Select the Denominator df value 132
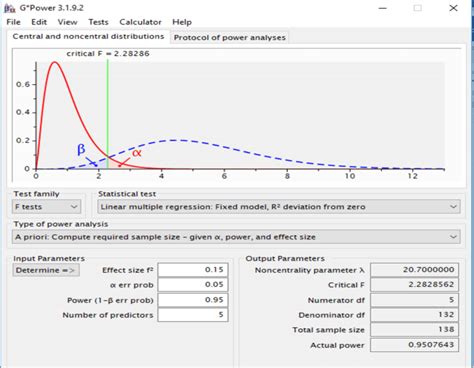This screenshot has height=368, width=474. [x=414, y=315]
